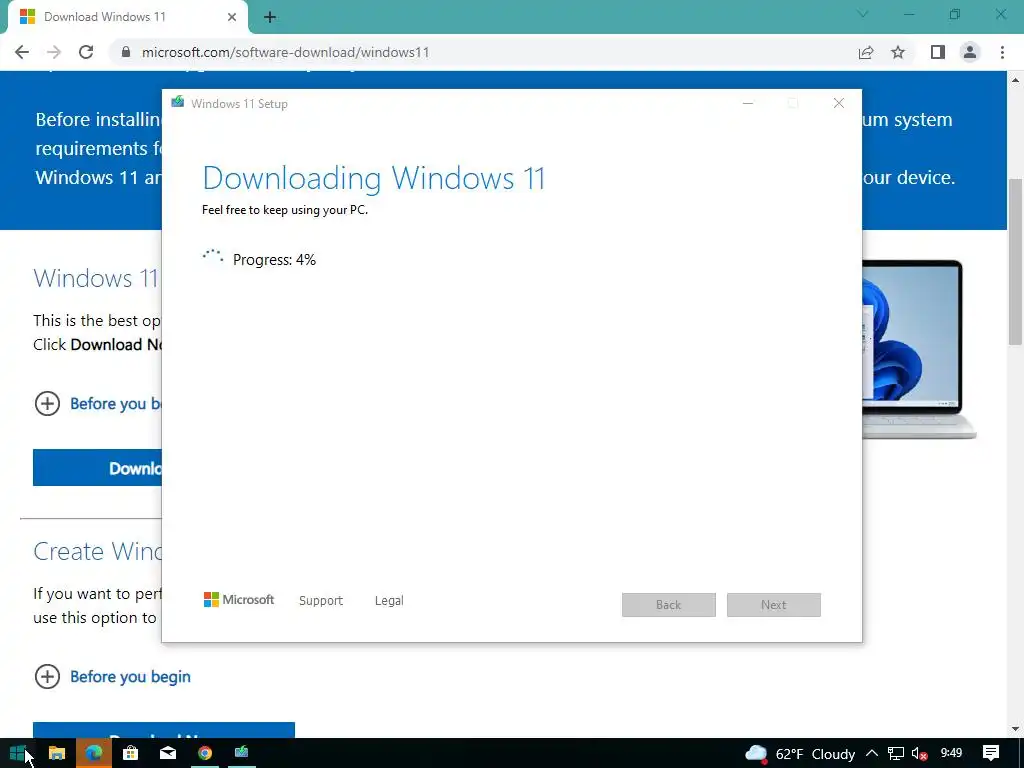Show hidden system tray icons
Screen dimensions: 1024x768
click(872, 753)
